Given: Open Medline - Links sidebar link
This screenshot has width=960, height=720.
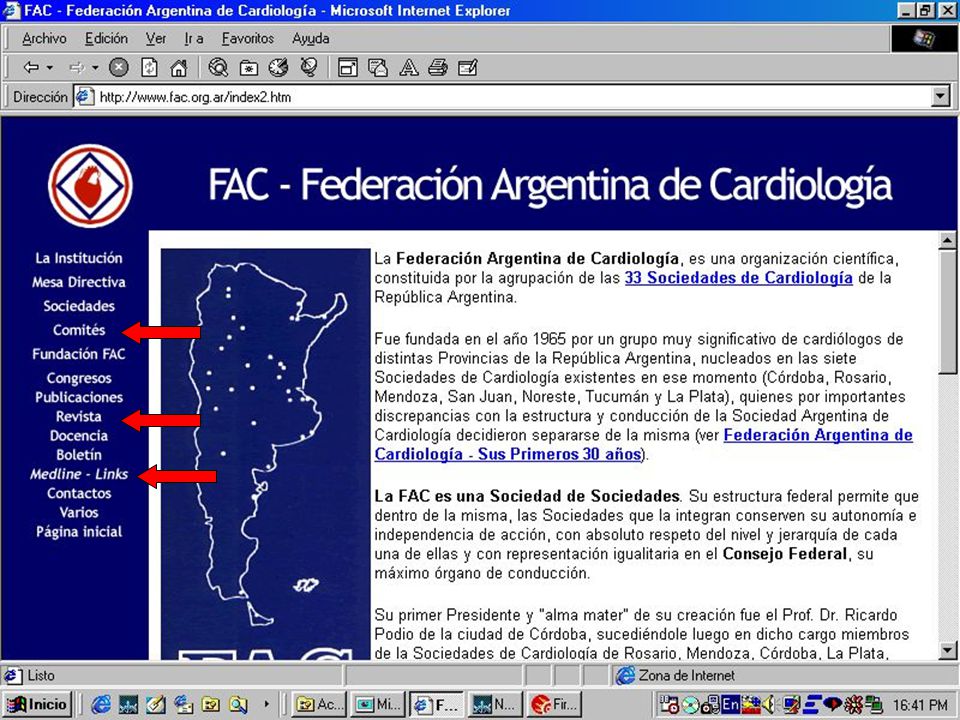Looking at the screenshot, I should point(78,474).
